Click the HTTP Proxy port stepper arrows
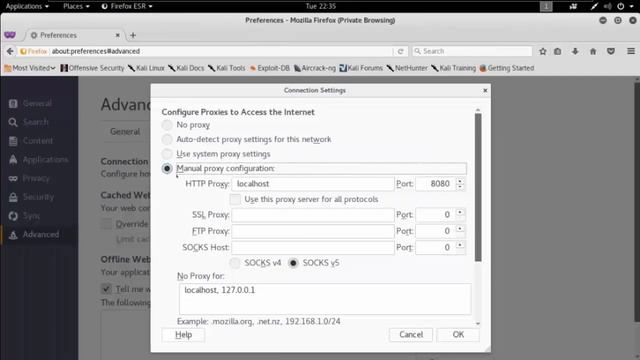640x360 pixels. click(x=460, y=184)
